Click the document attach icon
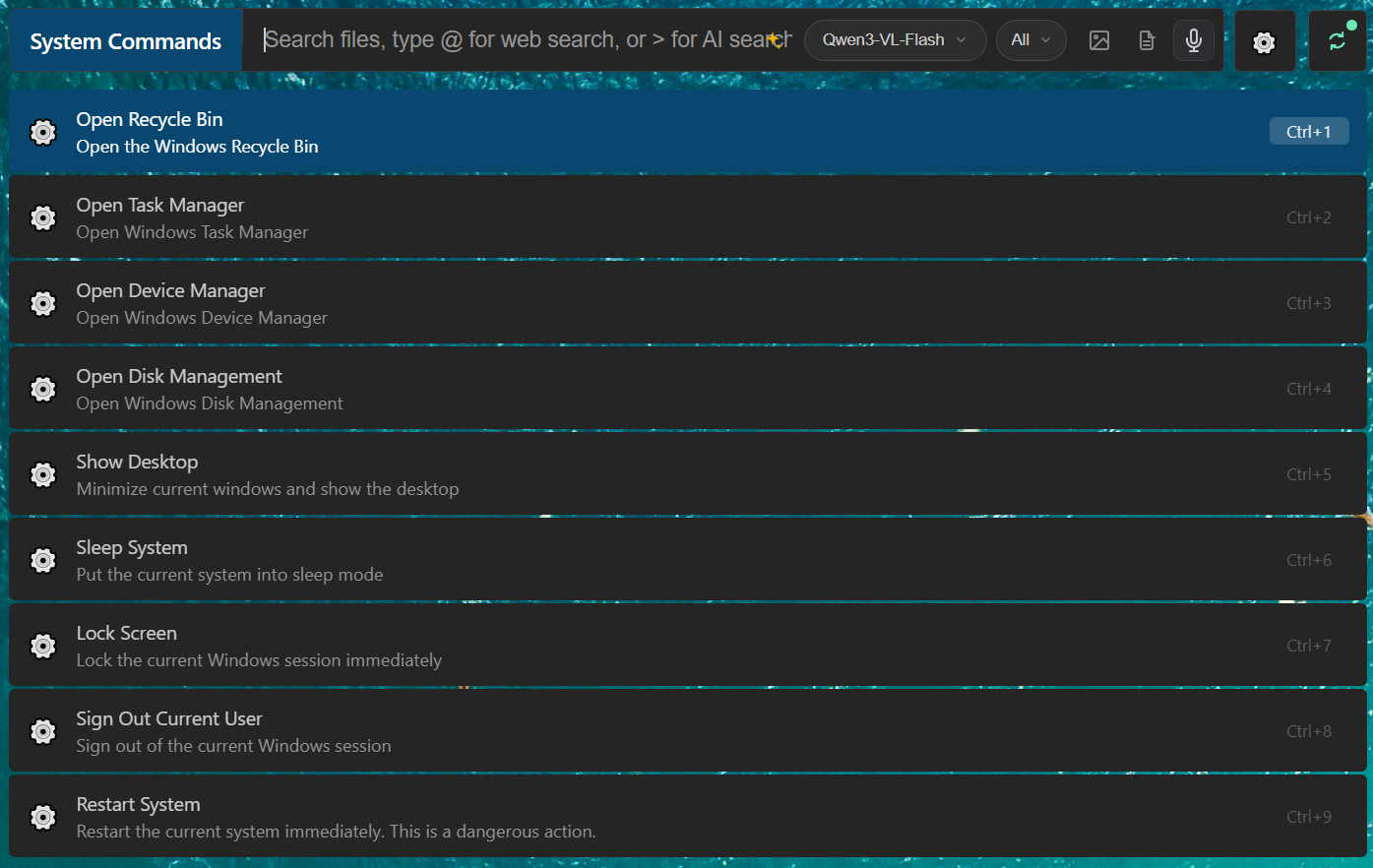1373x868 pixels. [x=1147, y=40]
